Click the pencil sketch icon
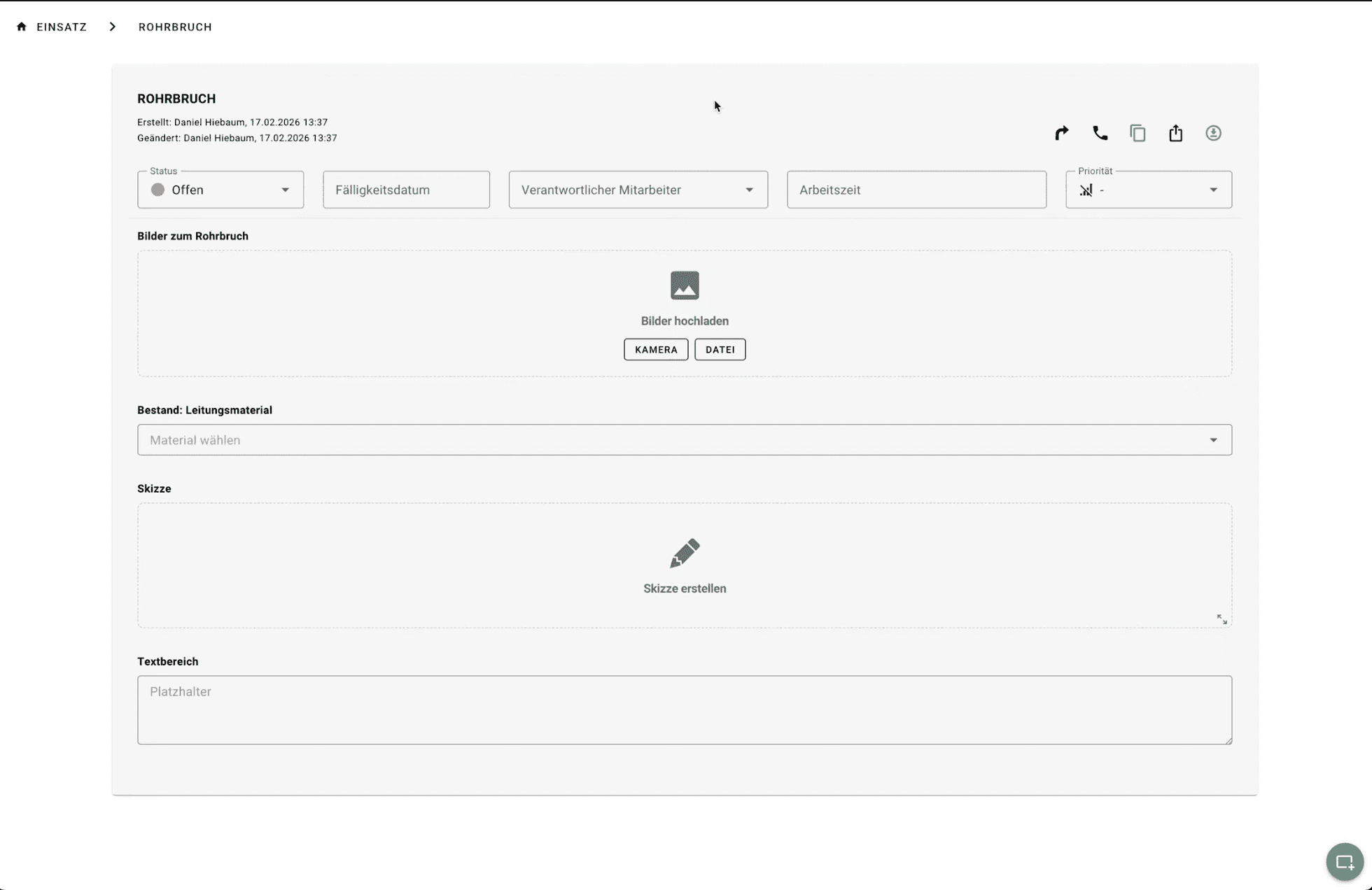 684,553
